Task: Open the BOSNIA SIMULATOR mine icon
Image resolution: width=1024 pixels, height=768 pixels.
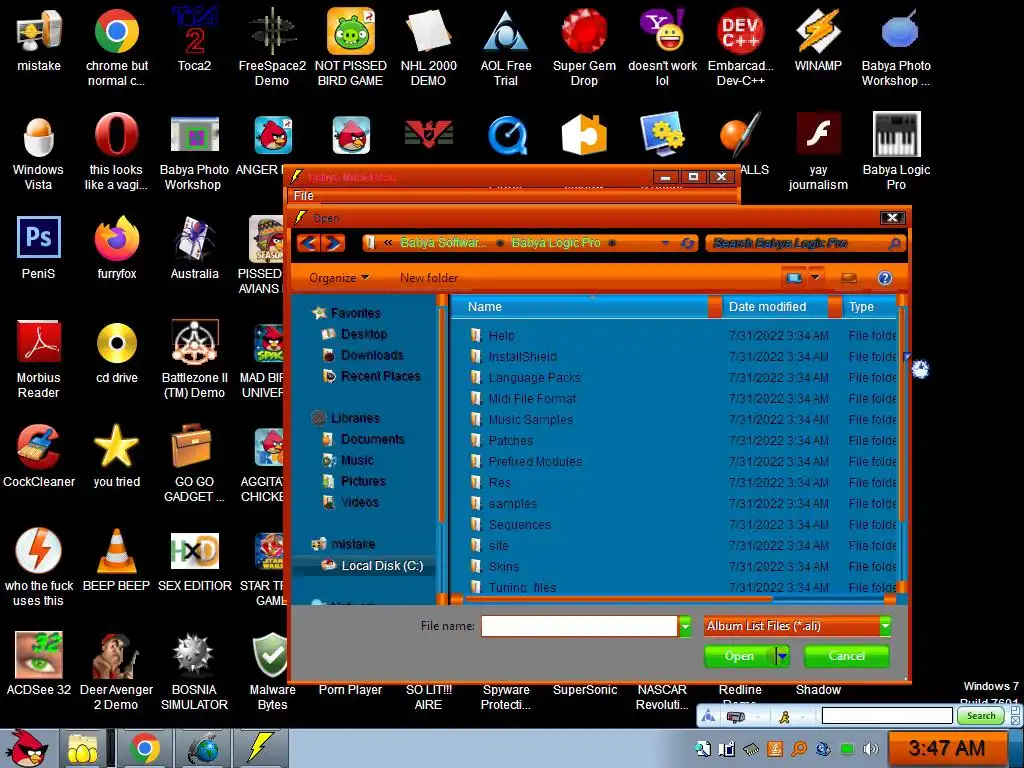Action: coord(194,671)
